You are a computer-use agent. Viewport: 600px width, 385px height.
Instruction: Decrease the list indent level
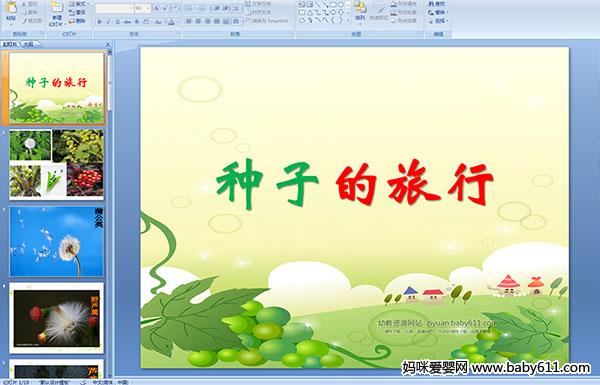[x=216, y=8]
